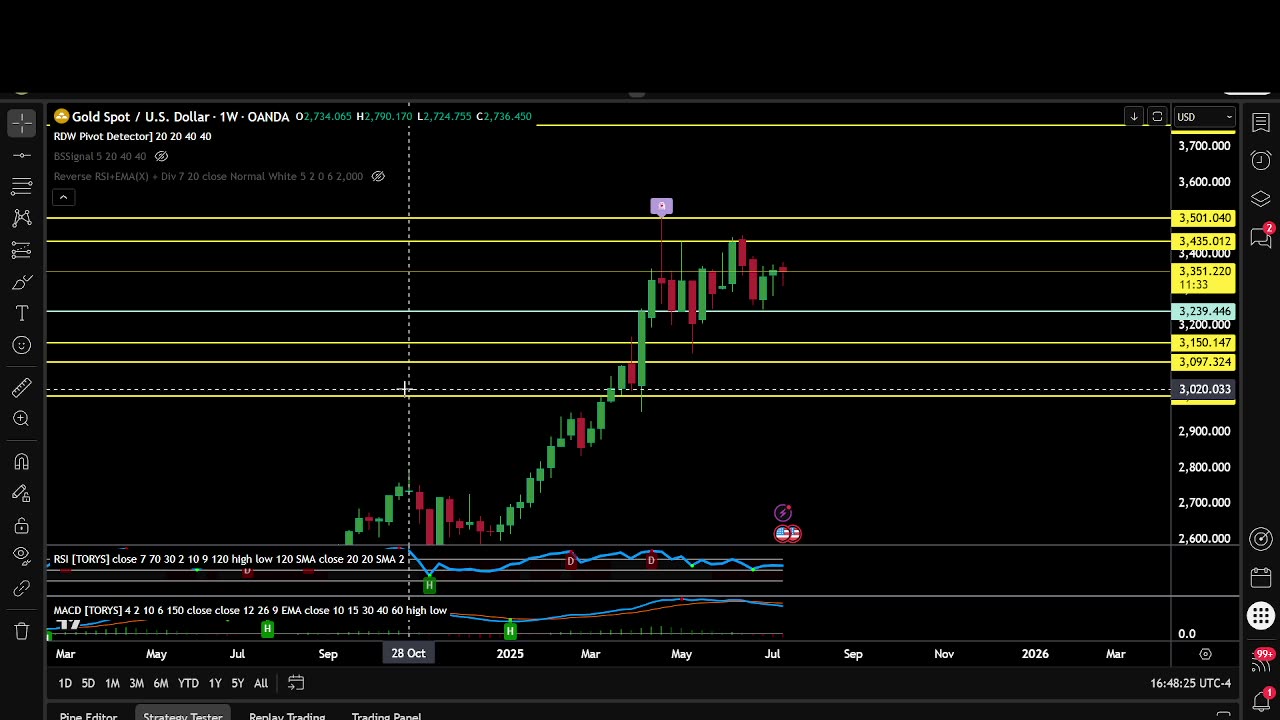
Task: Set time range to 6M
Action: pyautogui.click(x=160, y=683)
